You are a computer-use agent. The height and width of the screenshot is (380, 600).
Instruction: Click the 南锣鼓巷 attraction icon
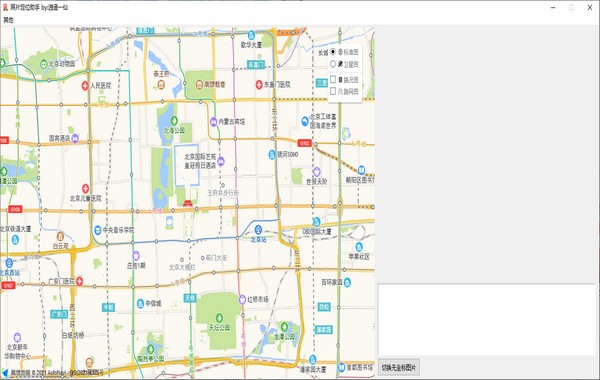pos(199,85)
